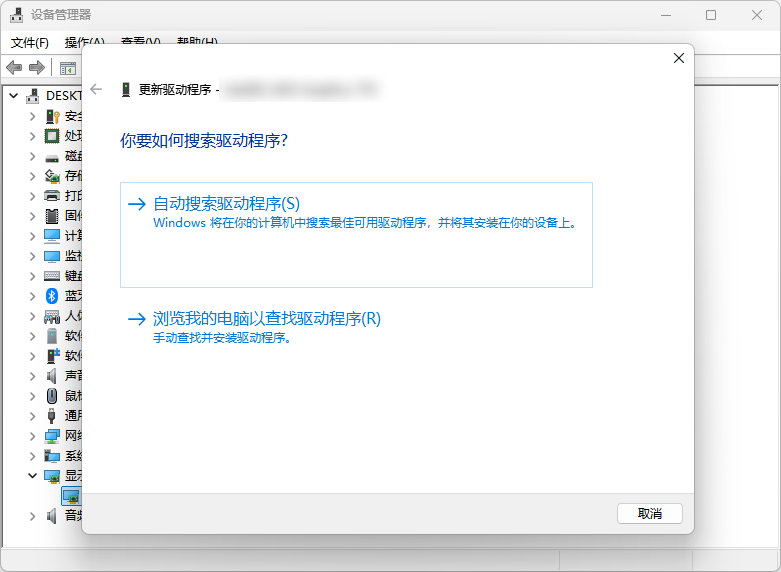This screenshot has width=781, height=572.
Task: Collapse the display adapters tree node
Action: click(x=33, y=476)
